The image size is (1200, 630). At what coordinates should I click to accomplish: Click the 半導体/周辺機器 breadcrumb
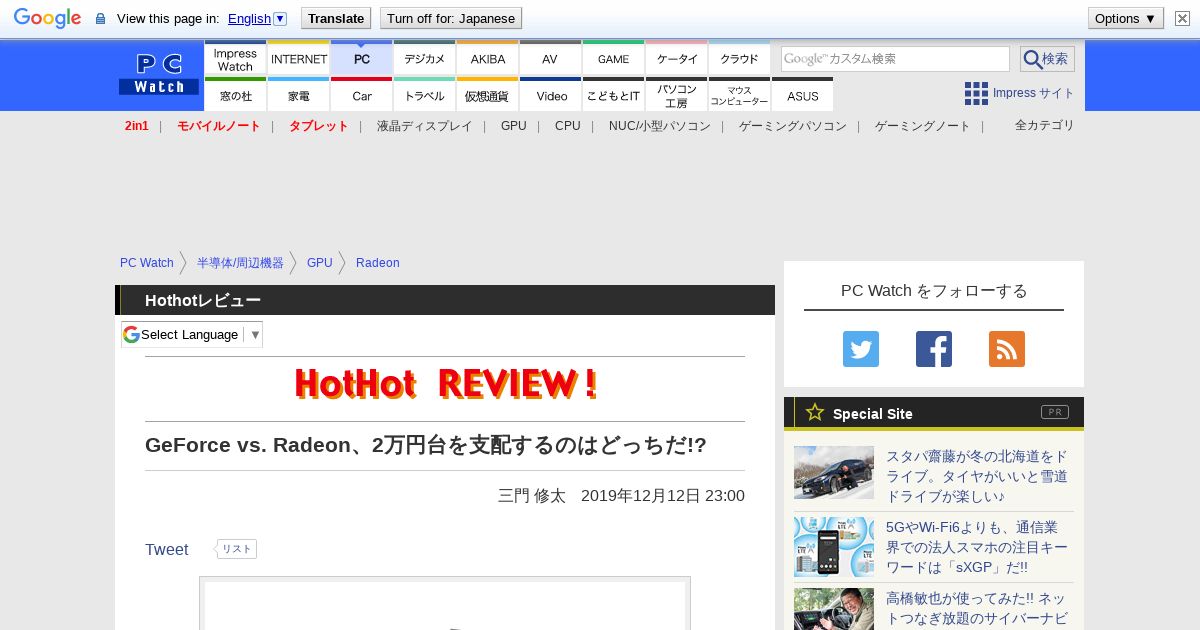[240, 263]
